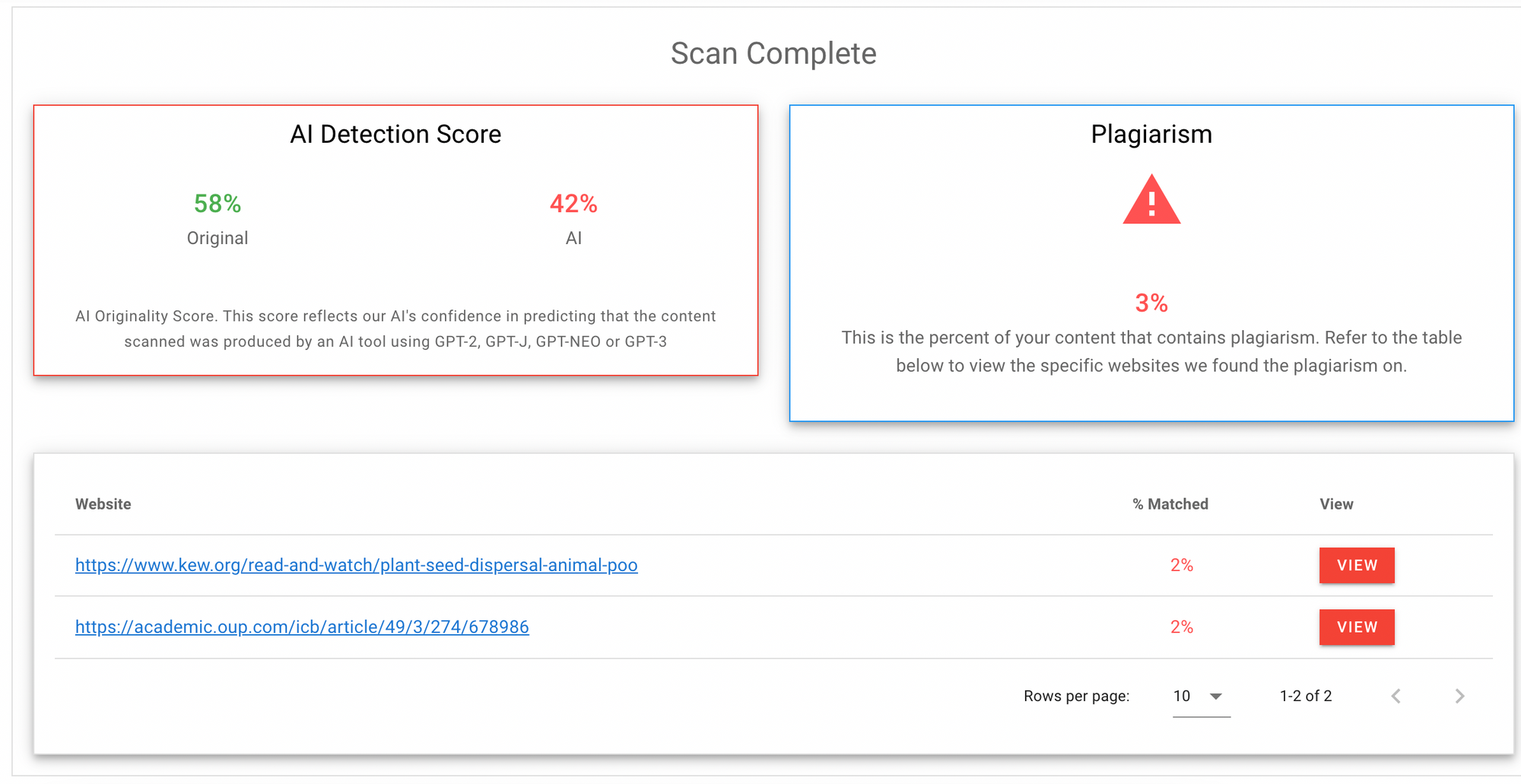This screenshot has height=784, width=1521.
Task: Go to next page of results
Action: coord(1459,696)
